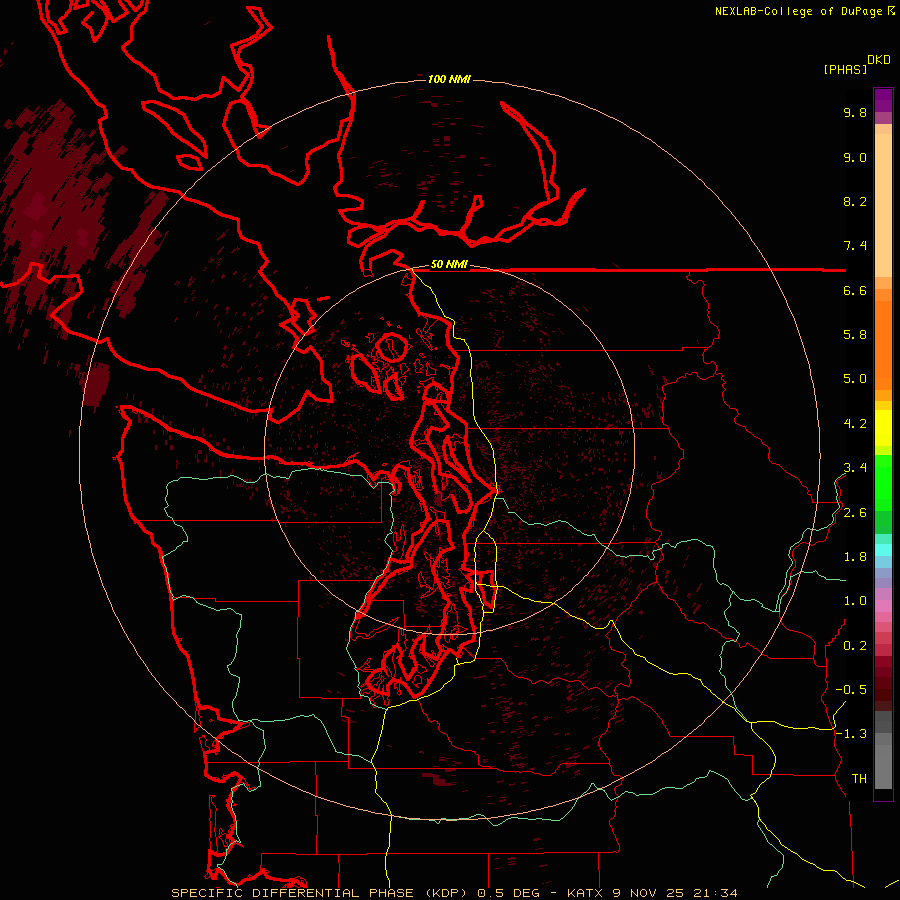Image resolution: width=900 pixels, height=900 pixels.
Task: Click the 4.2 scale value
Action: [x=855, y=424]
